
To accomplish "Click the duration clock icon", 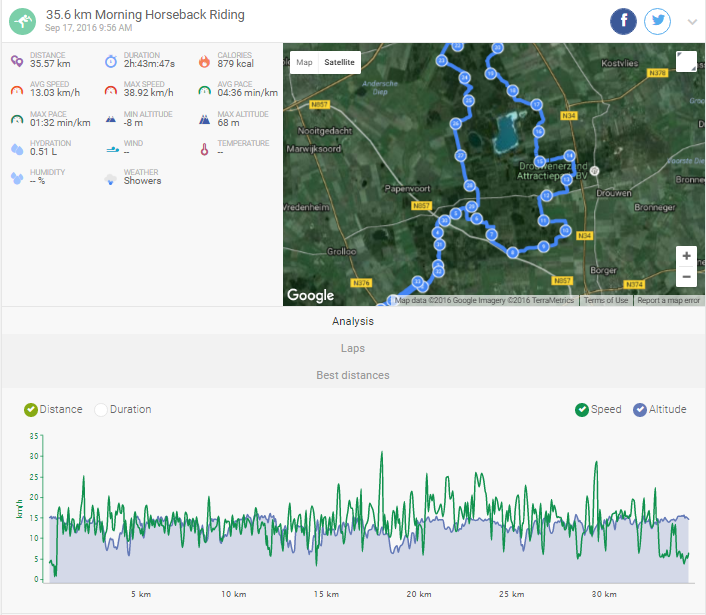I will pos(111,61).
